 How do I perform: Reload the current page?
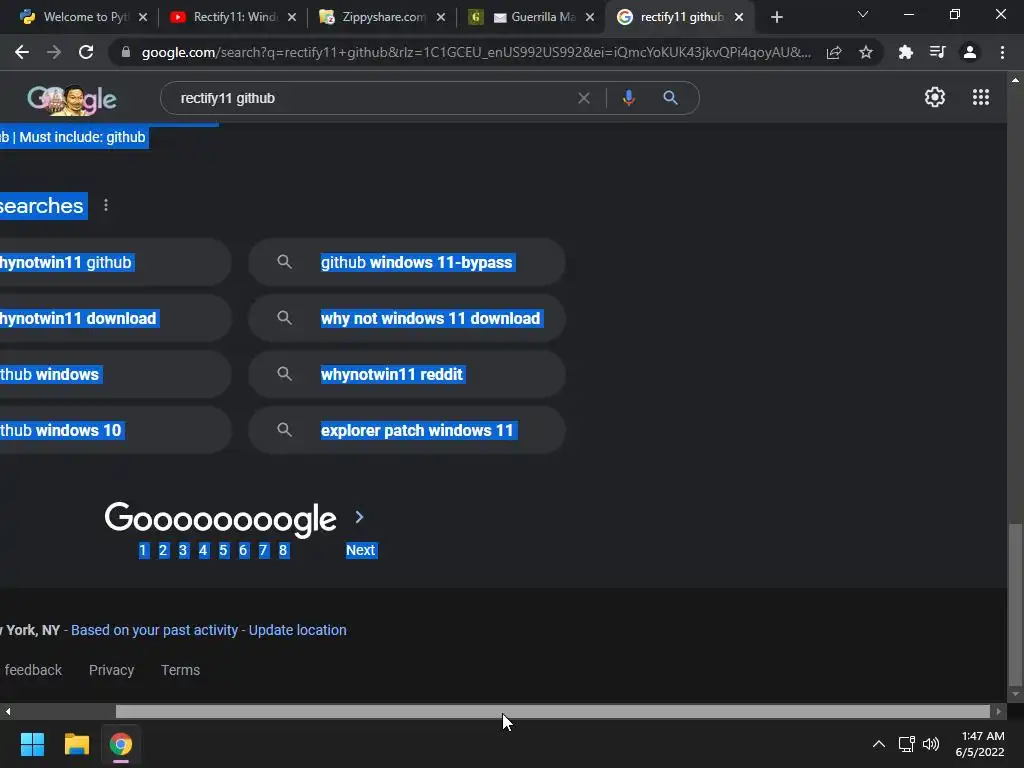[86, 52]
